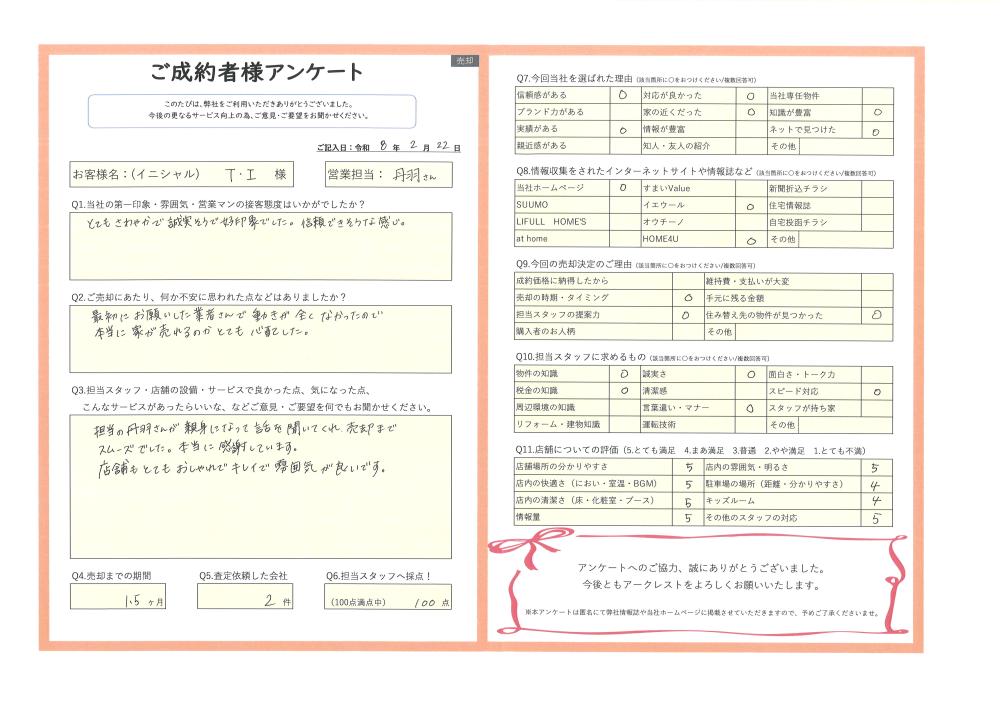Check the 売却の時期・タイミング box
Screen dimensions: 1000x707
click(686, 298)
